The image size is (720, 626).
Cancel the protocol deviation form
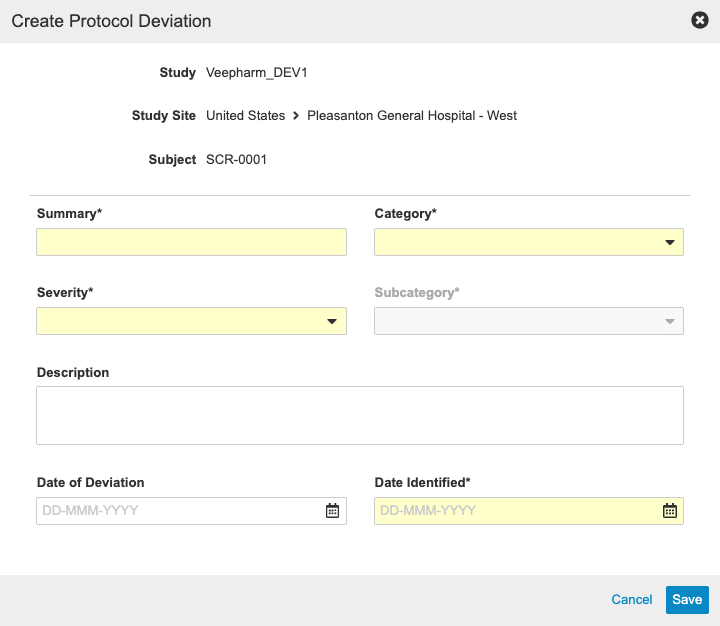coord(631,600)
